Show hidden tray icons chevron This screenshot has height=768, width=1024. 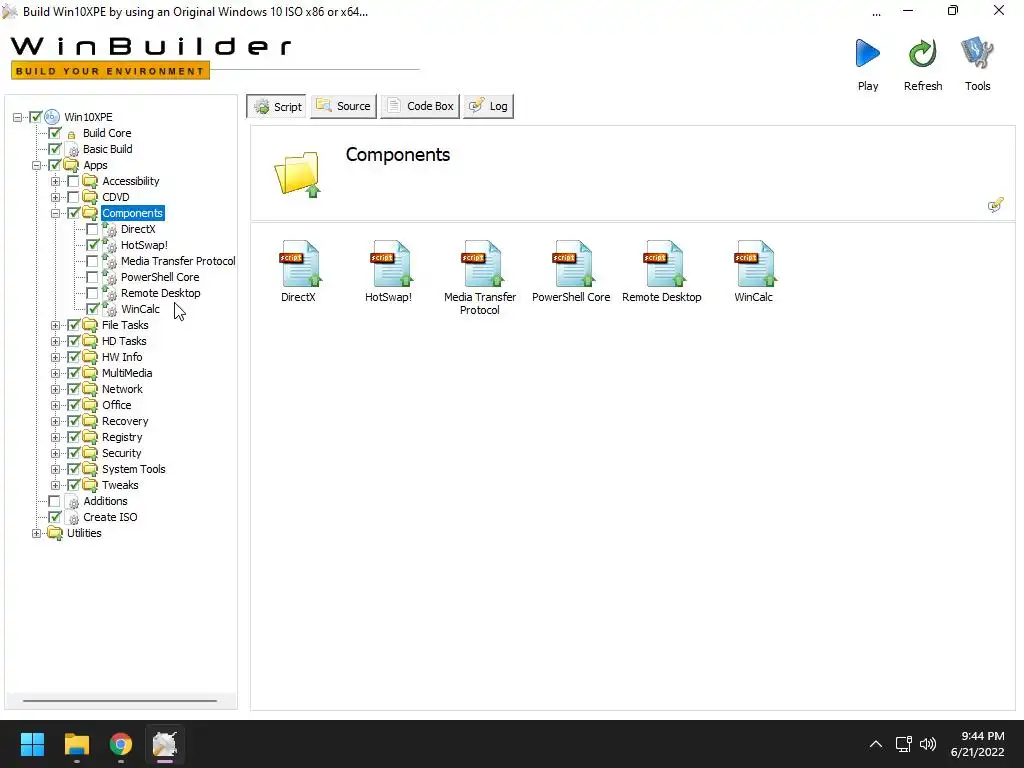(x=876, y=744)
